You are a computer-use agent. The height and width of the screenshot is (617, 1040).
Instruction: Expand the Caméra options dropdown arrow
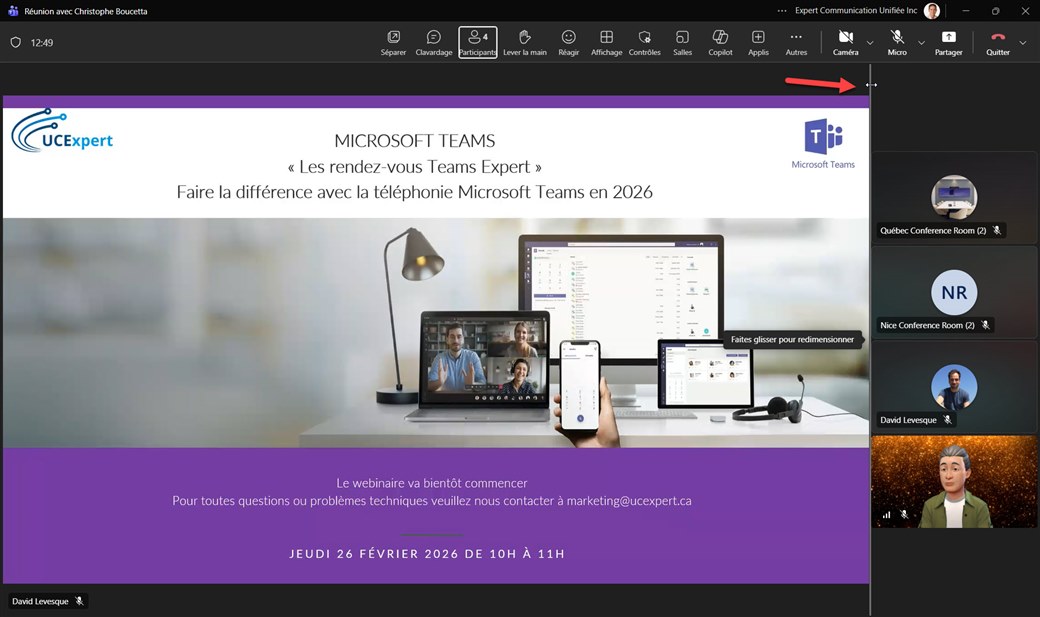[870, 43]
